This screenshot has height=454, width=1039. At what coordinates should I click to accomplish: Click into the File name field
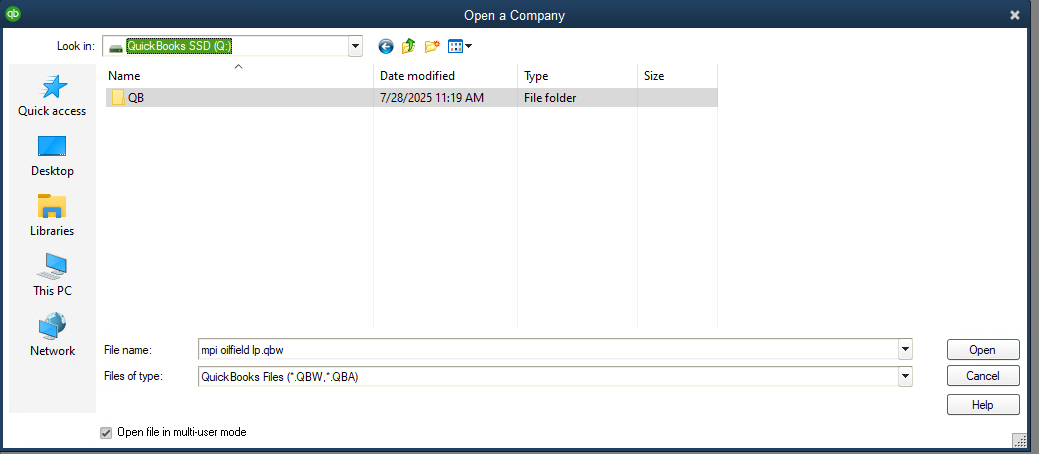pyautogui.click(x=547, y=349)
